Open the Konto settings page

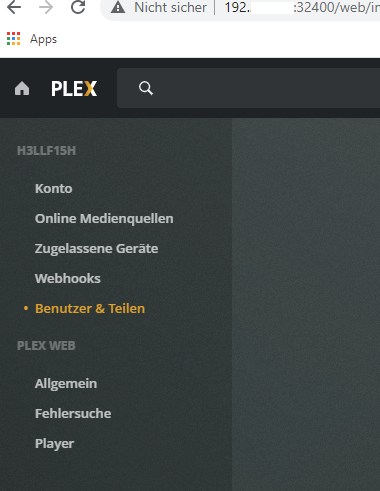[x=54, y=189]
